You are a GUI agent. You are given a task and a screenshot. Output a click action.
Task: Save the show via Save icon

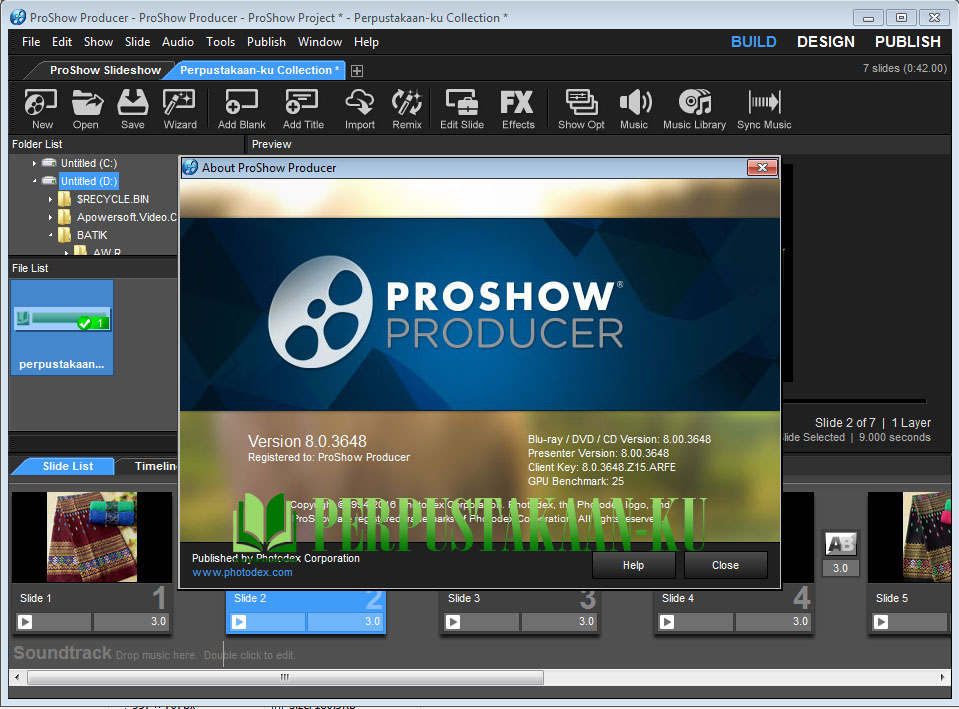point(133,109)
